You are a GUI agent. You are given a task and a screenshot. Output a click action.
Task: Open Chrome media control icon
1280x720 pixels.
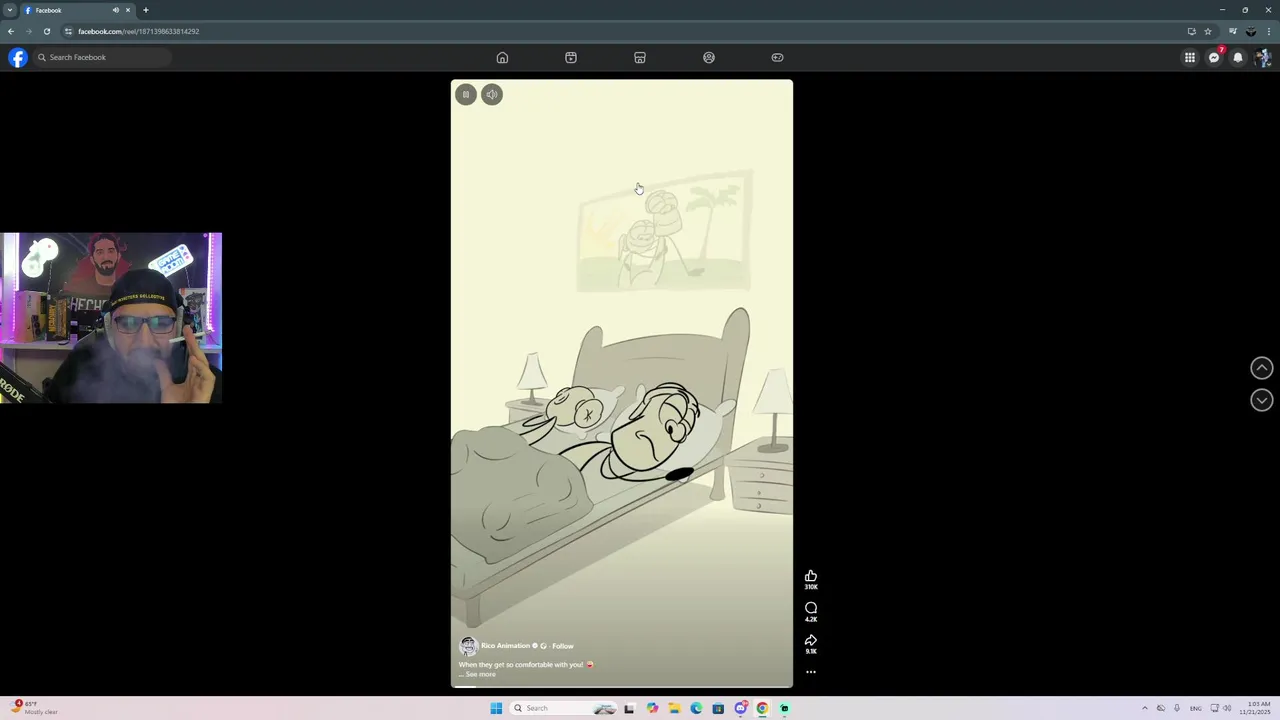[x=1233, y=31]
